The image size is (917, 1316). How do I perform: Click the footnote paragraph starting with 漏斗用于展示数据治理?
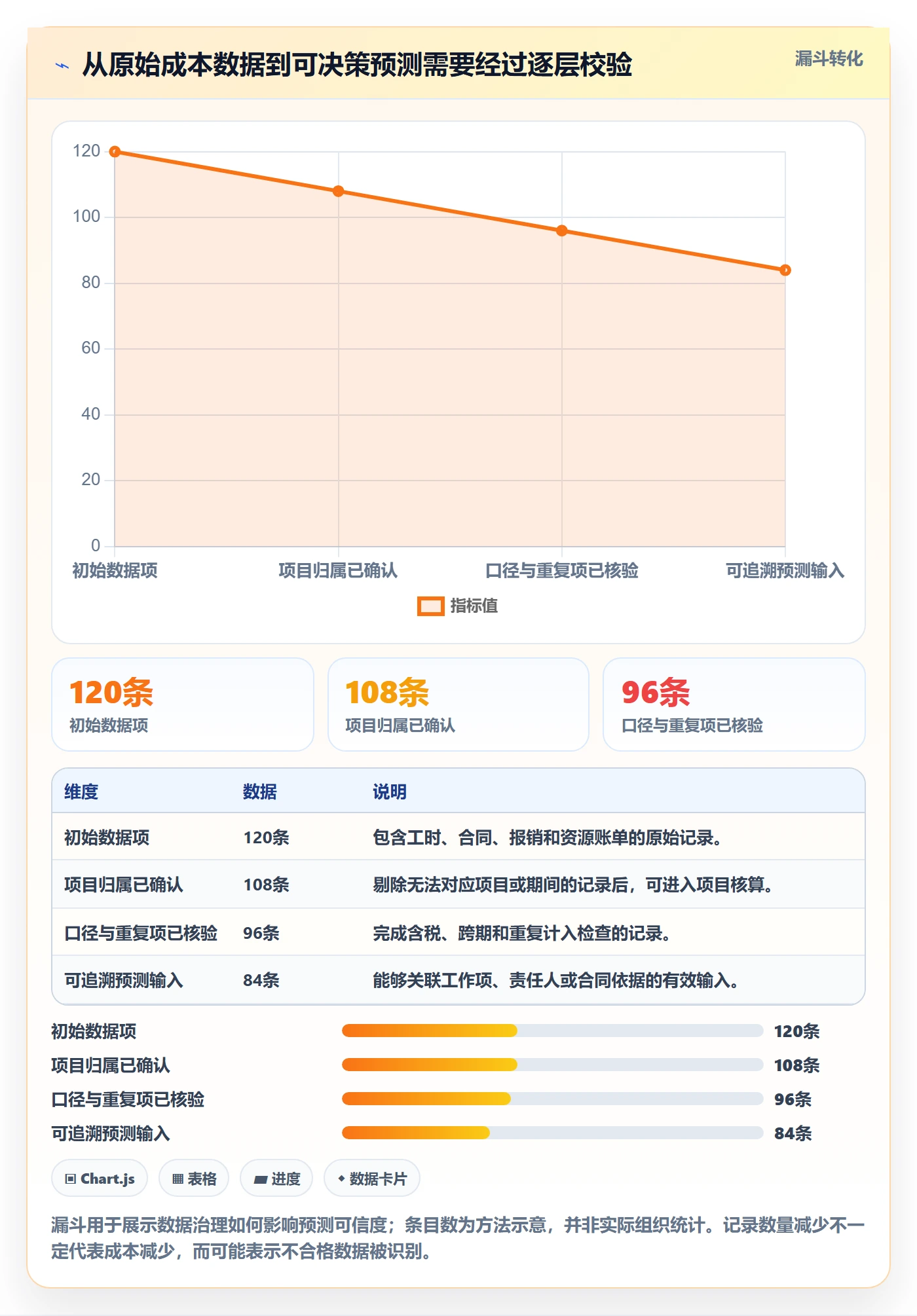458,1238
